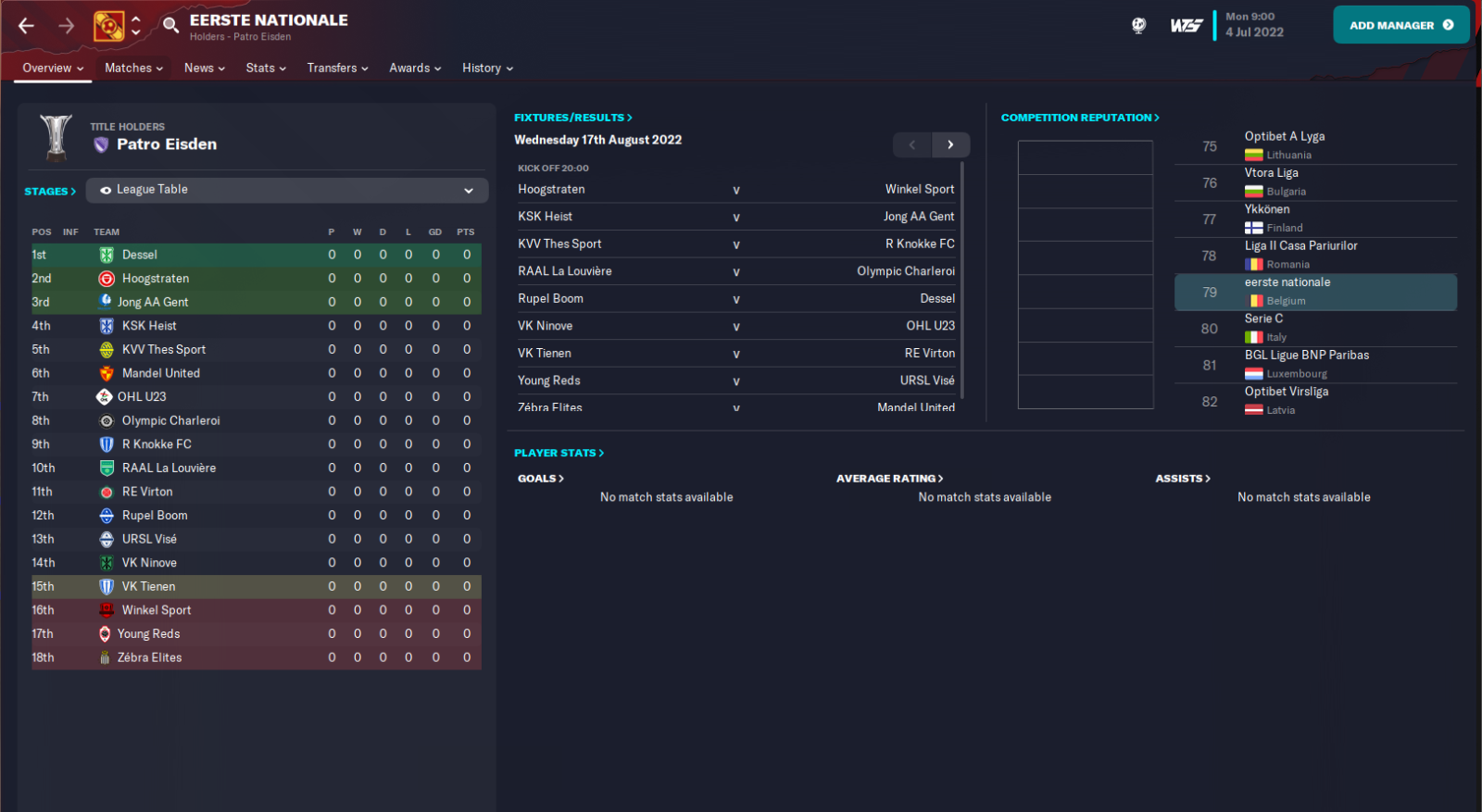Click Patro Eisden title holder name
The width and height of the screenshot is (1482, 812).
pyautogui.click(x=167, y=144)
